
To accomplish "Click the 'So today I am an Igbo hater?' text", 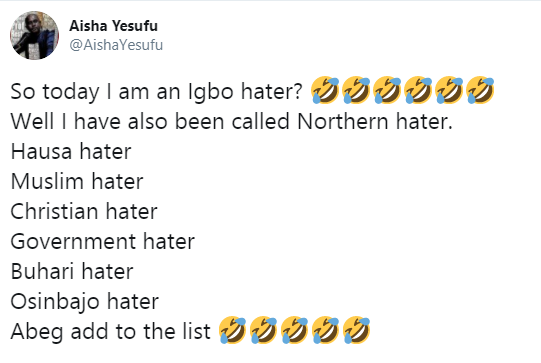I will [157, 92].
